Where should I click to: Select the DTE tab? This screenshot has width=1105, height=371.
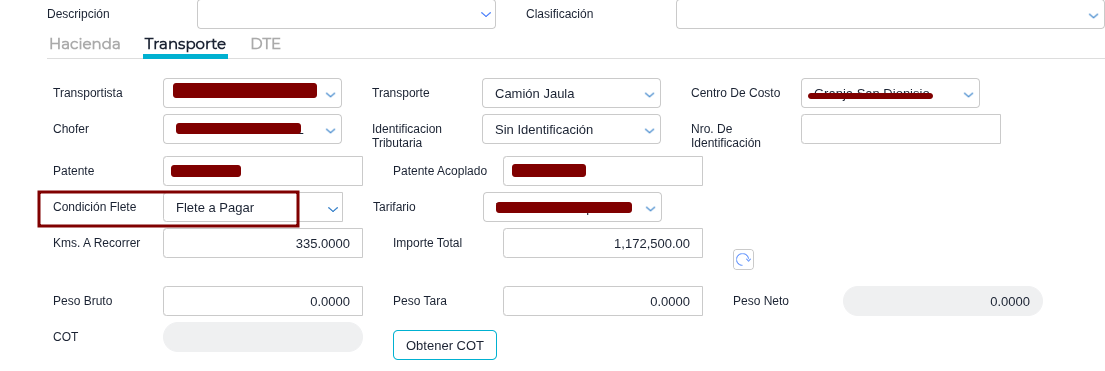coord(266,44)
